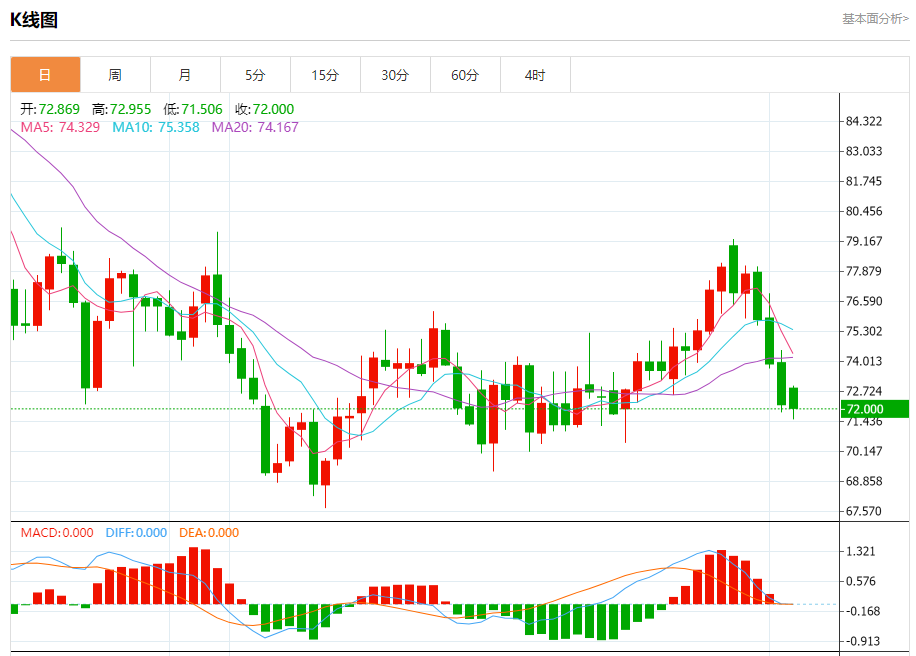
Task: Click the K线图 heading
Action: point(34,20)
